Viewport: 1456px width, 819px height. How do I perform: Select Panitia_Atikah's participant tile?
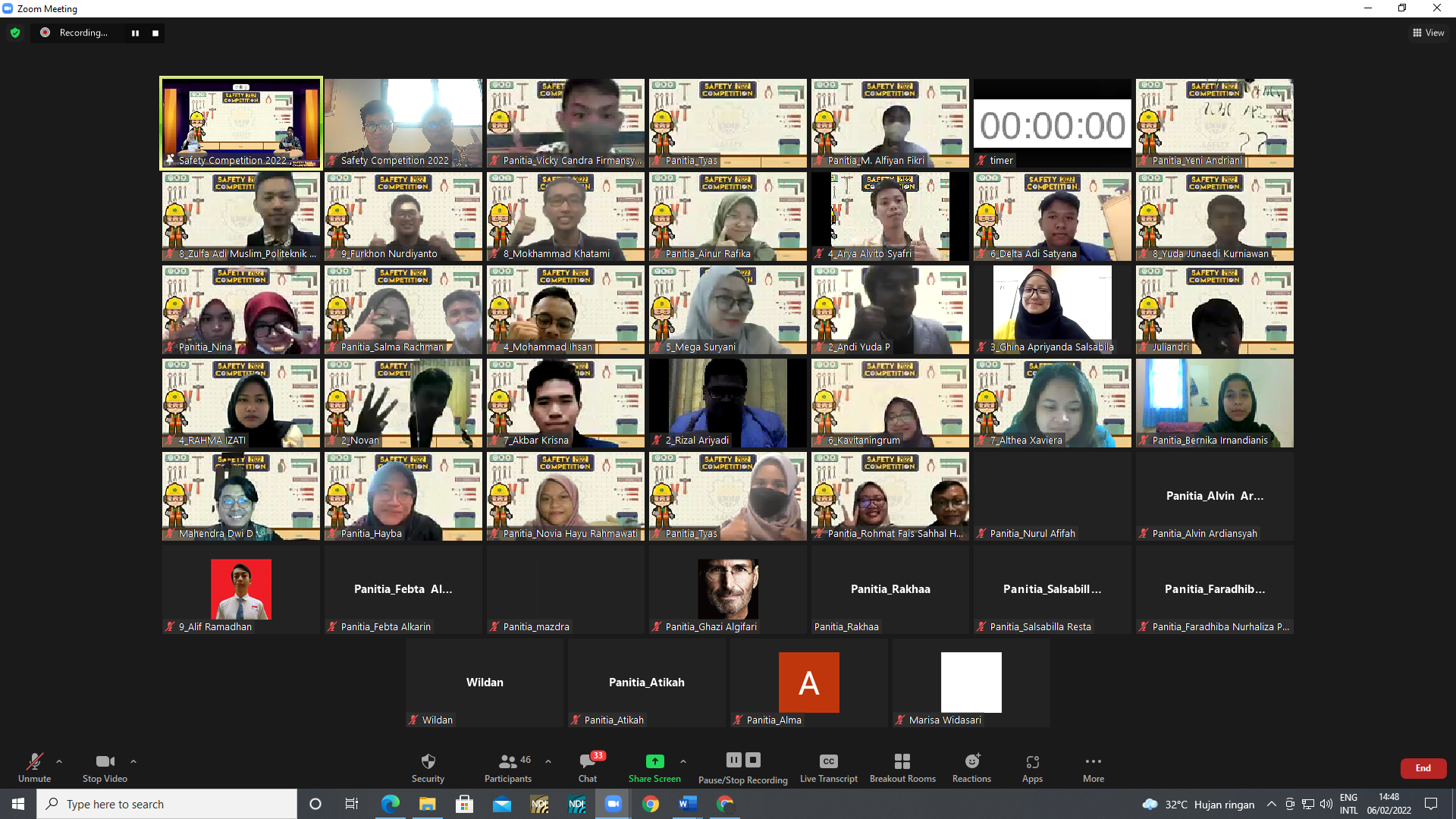(x=646, y=682)
